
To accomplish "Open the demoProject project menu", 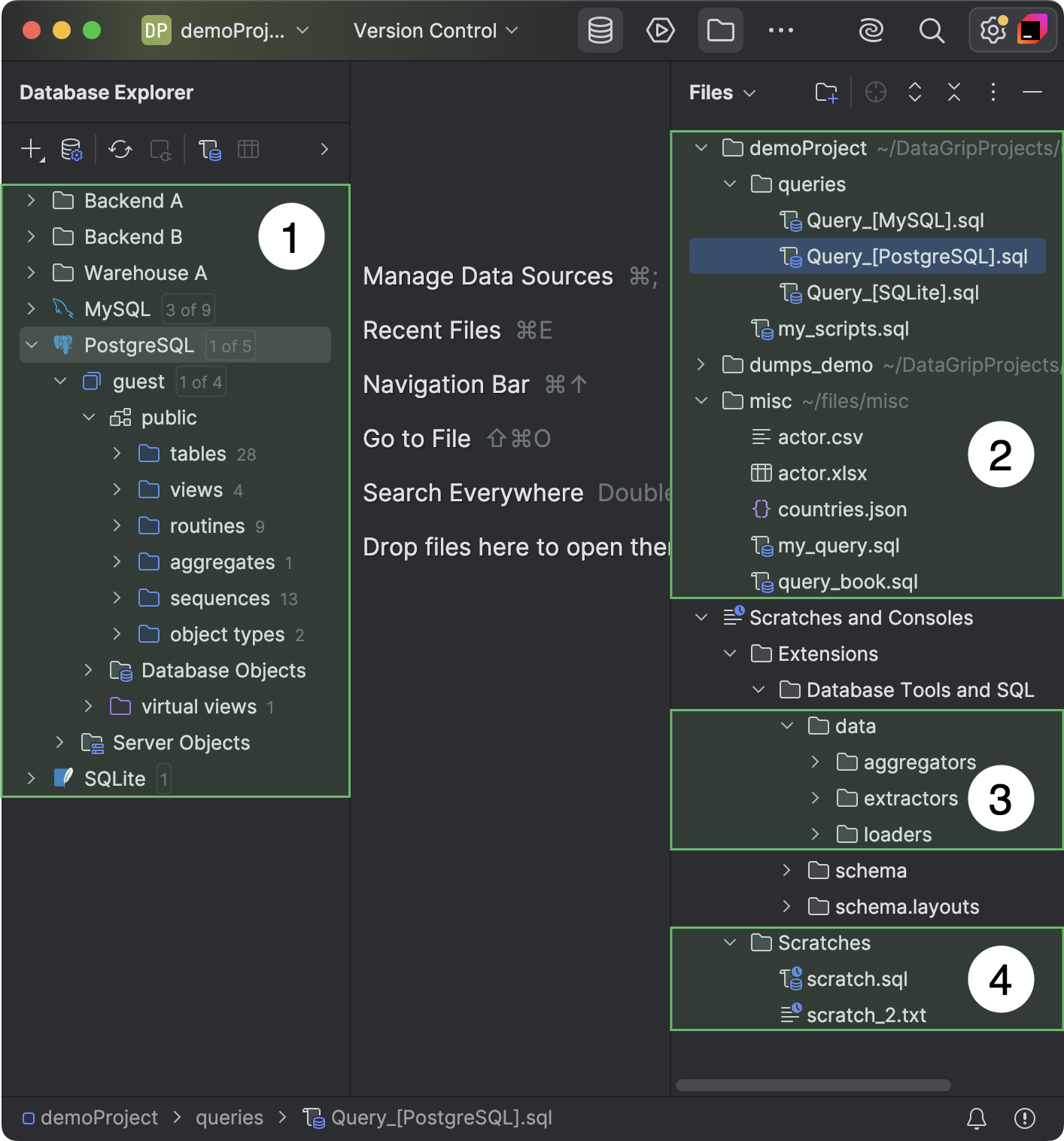I will (x=226, y=31).
